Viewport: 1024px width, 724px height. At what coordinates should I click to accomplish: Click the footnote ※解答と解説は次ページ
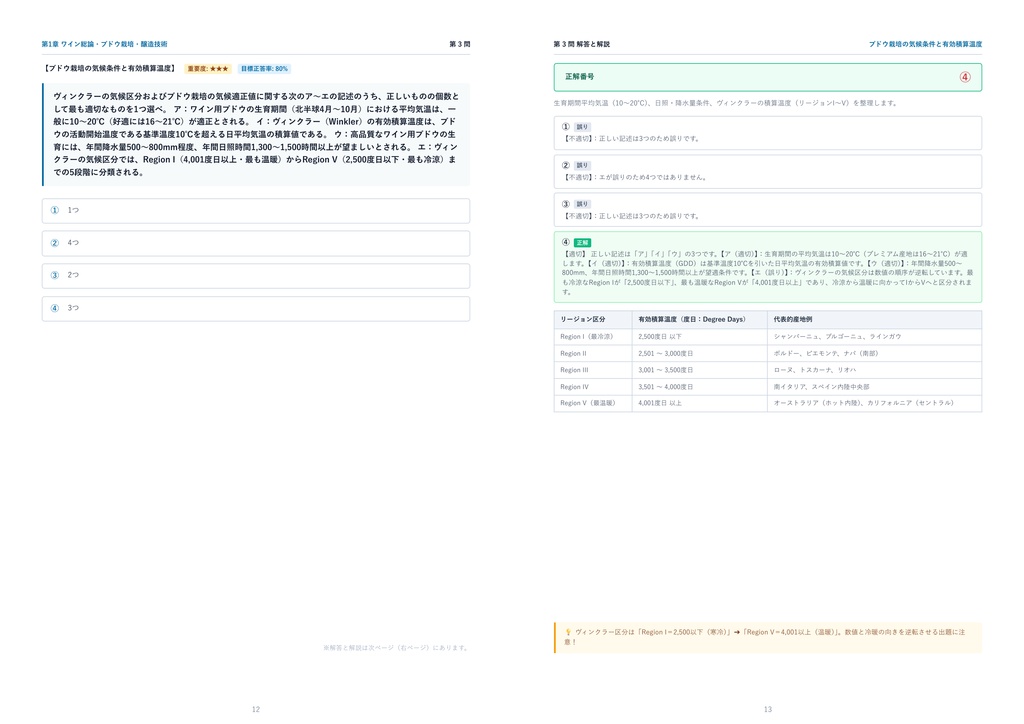396,648
